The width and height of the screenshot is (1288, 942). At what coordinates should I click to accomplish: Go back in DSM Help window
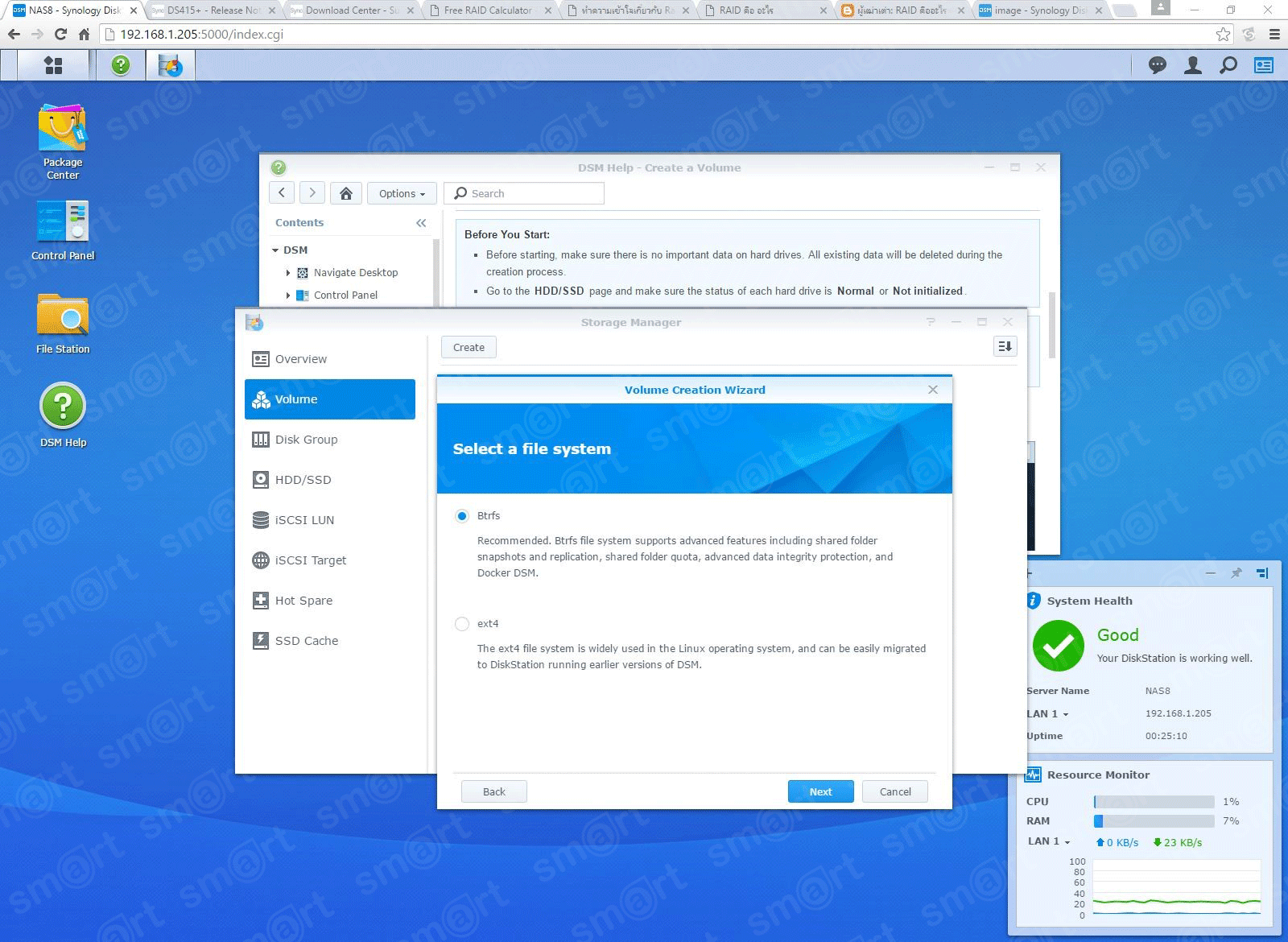pyautogui.click(x=281, y=193)
